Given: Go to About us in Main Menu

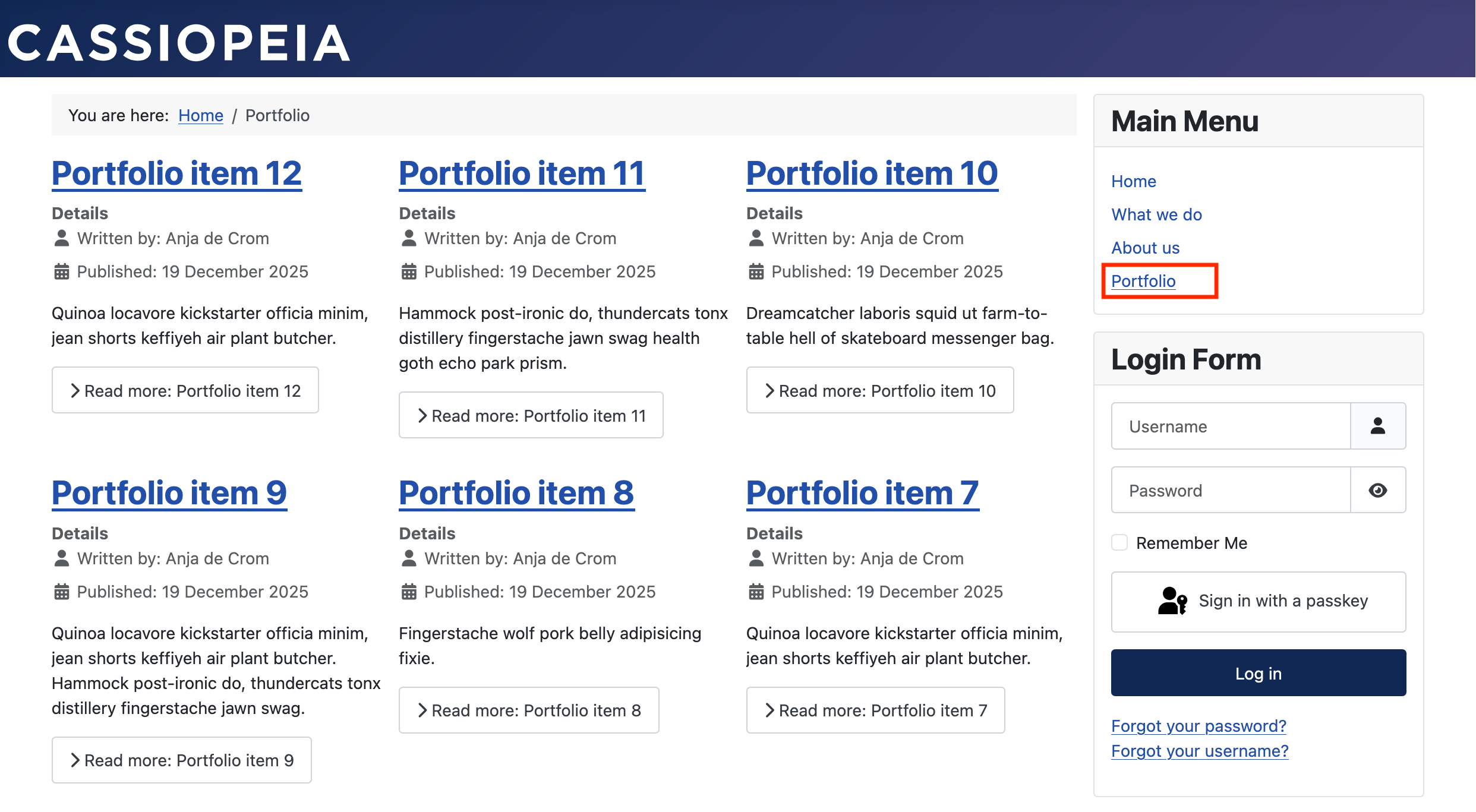Looking at the screenshot, I should coord(1145,248).
